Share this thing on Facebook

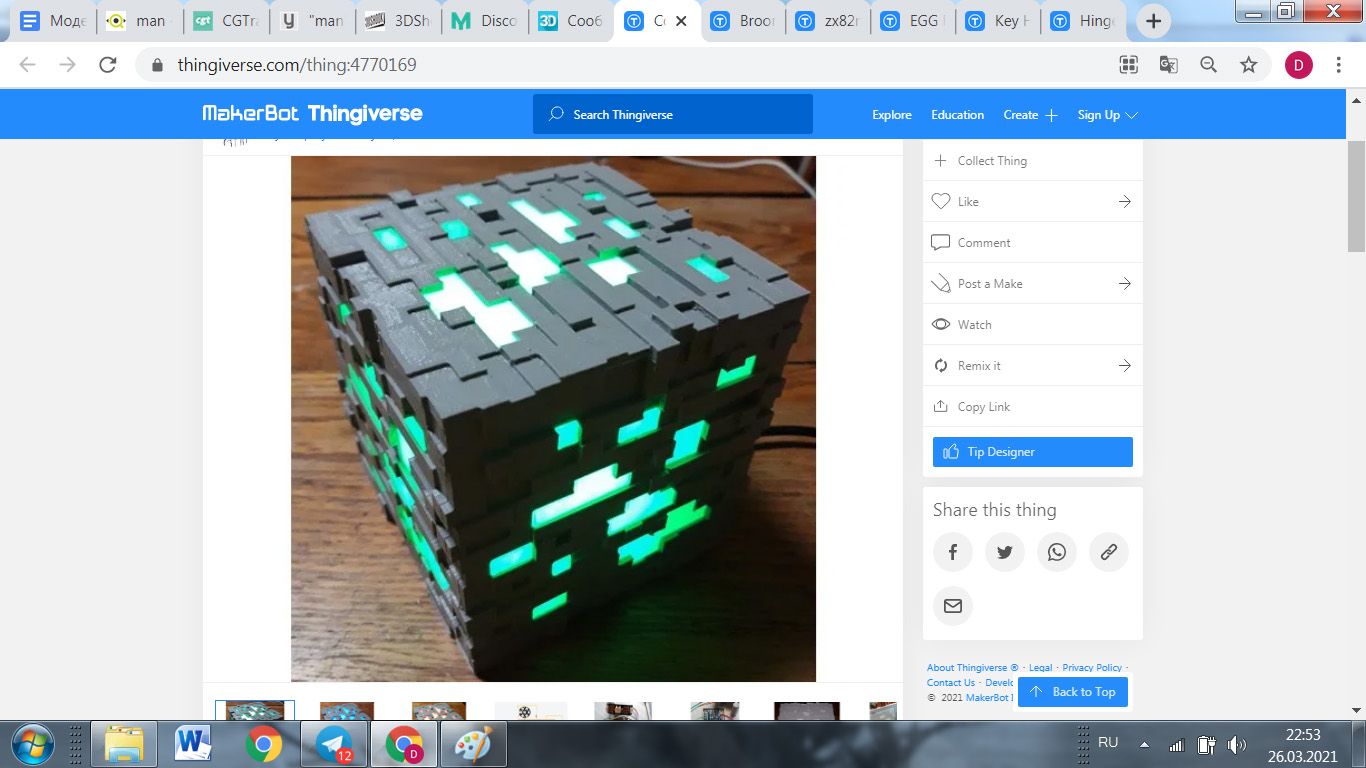click(953, 552)
